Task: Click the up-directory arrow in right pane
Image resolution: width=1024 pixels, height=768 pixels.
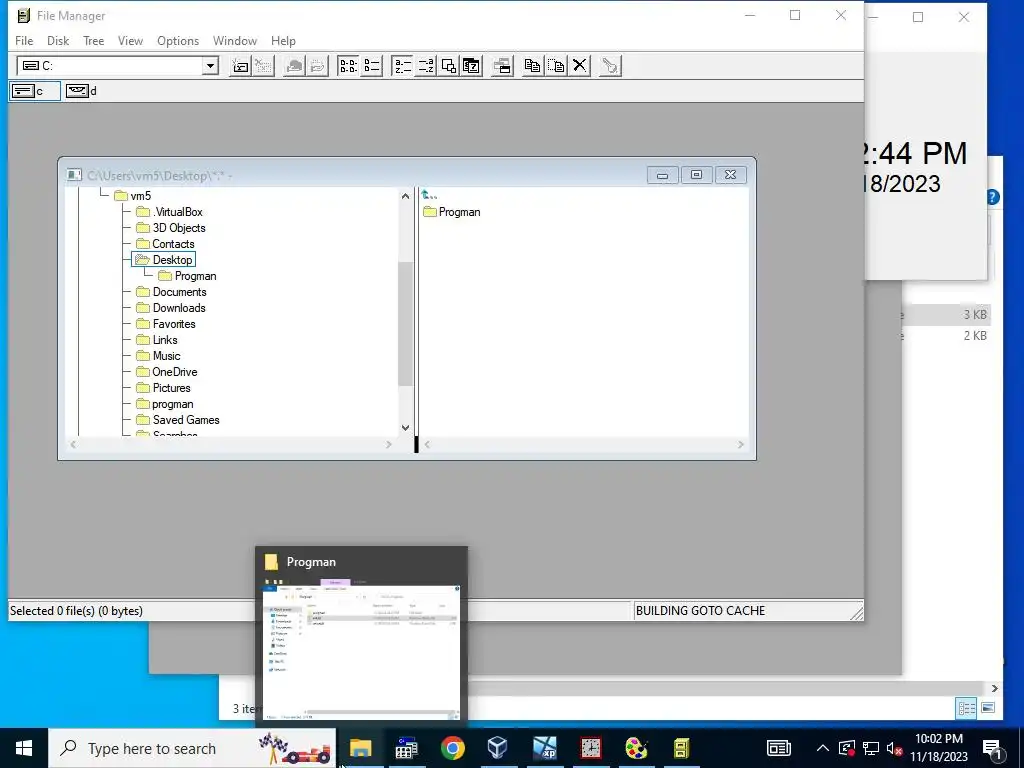Action: (x=429, y=195)
